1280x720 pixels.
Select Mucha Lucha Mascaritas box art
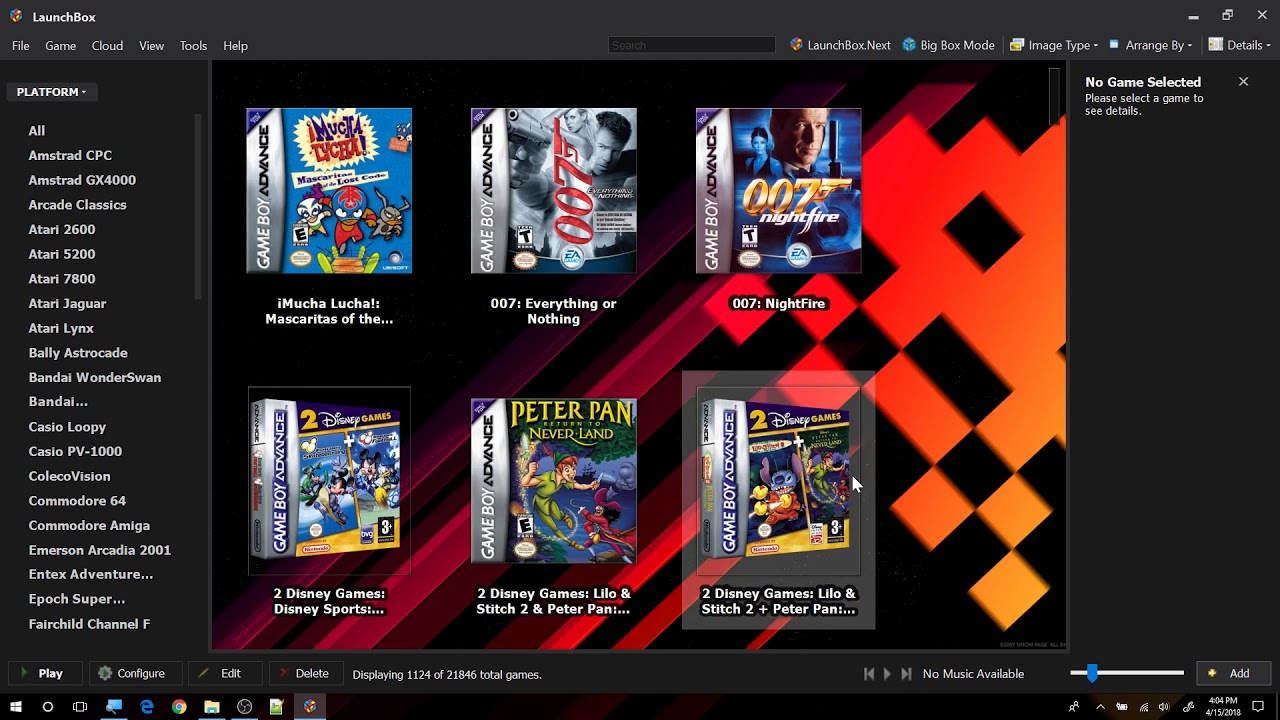pos(329,191)
